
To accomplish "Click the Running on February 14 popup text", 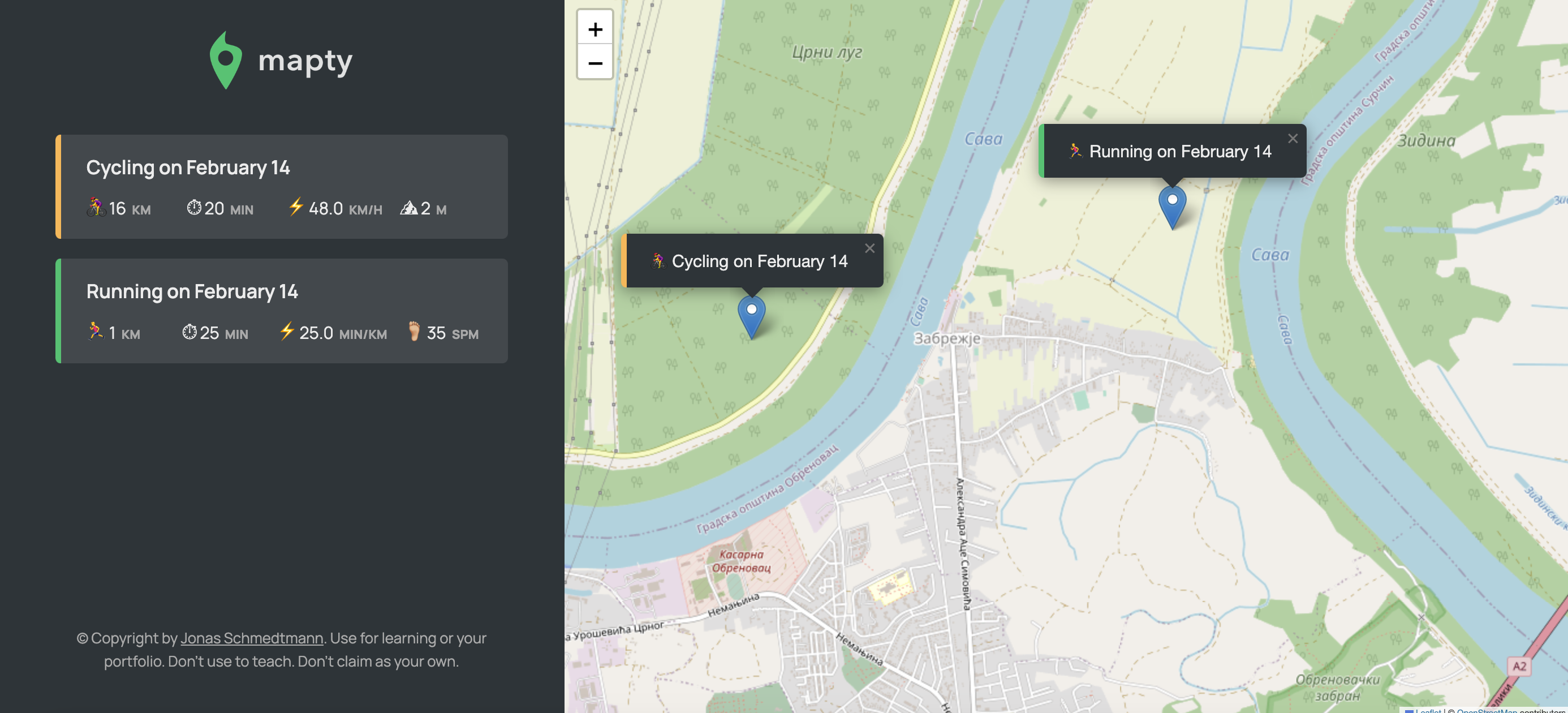I will point(1179,151).
